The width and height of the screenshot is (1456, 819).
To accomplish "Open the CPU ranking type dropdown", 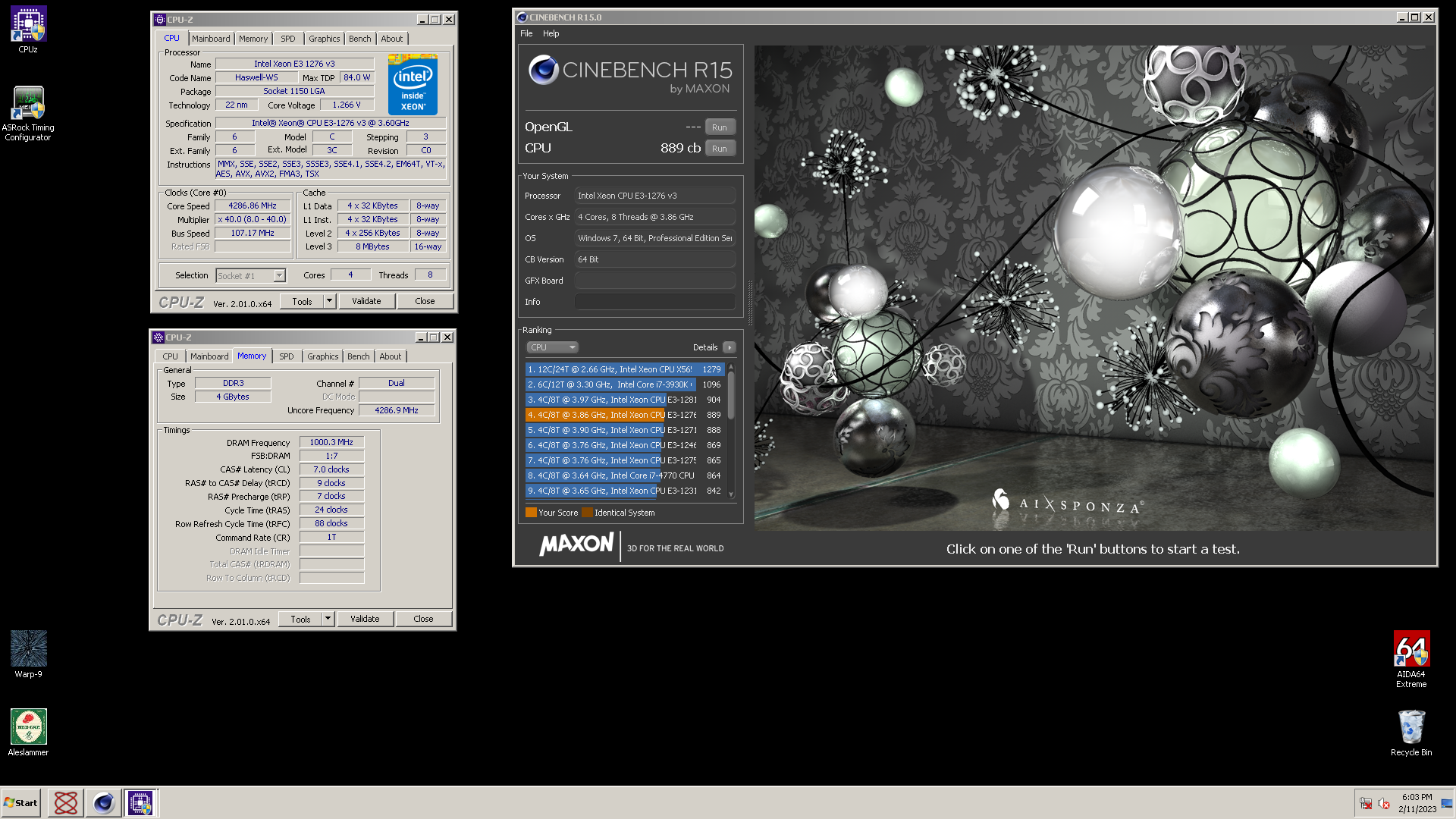I will click(552, 347).
